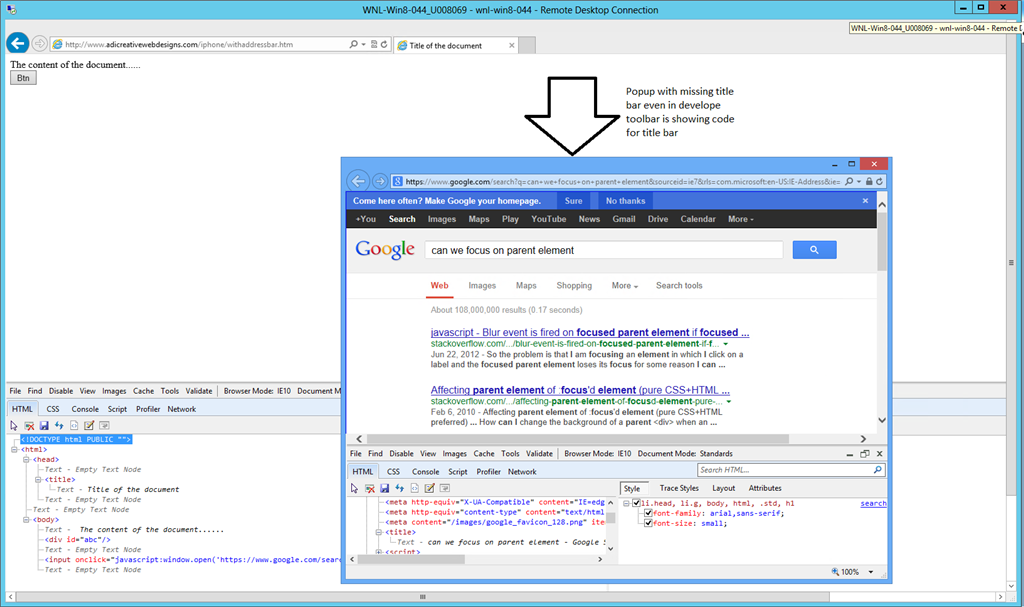
Task: Click the Search HTML magnifier icon
Action: [x=878, y=470]
